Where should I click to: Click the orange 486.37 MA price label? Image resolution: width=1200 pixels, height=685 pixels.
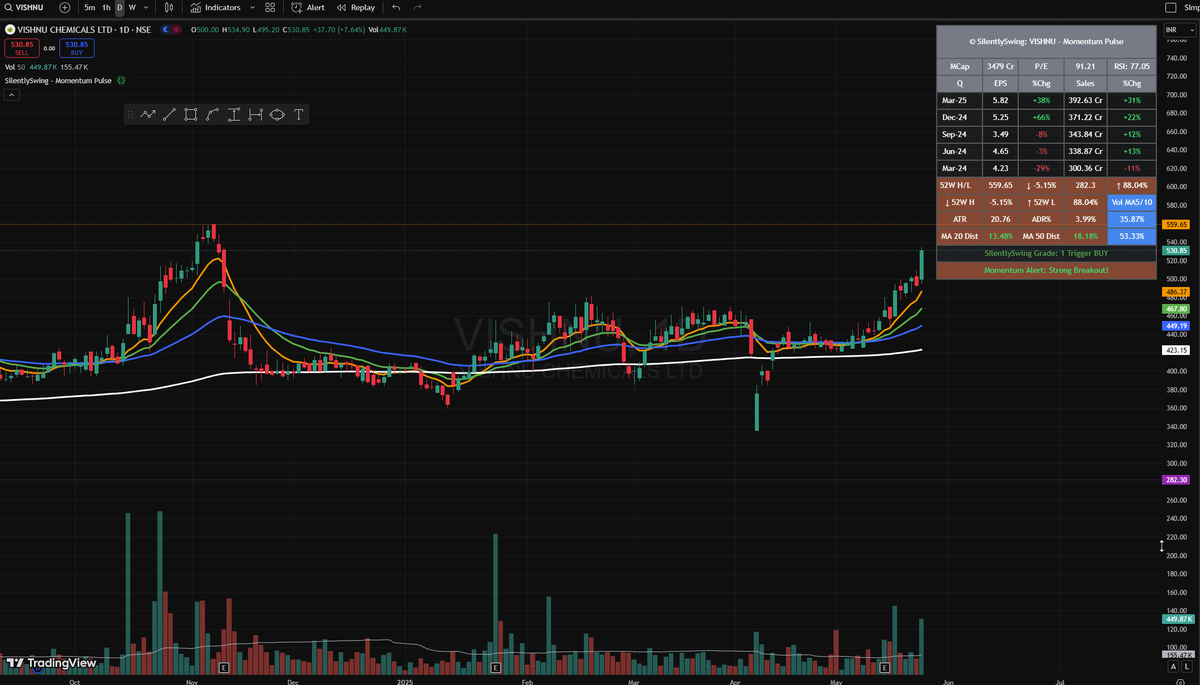1176,292
